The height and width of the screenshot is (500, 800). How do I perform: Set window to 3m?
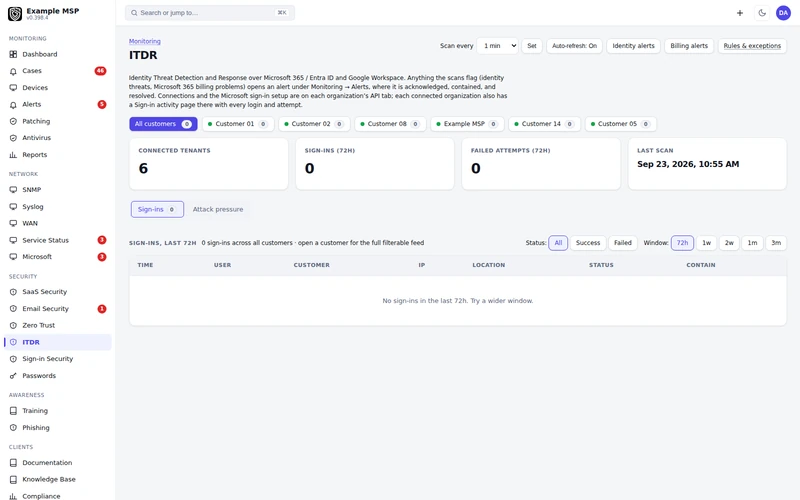pyautogui.click(x=776, y=243)
